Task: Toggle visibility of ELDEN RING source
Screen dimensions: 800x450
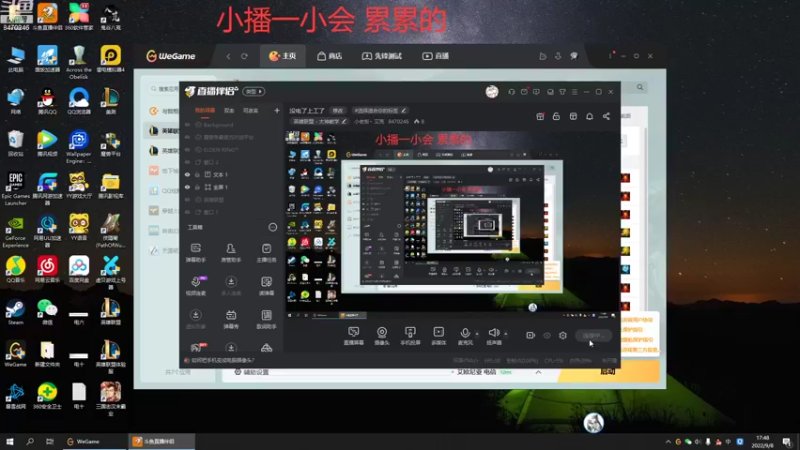Action: click(187, 149)
